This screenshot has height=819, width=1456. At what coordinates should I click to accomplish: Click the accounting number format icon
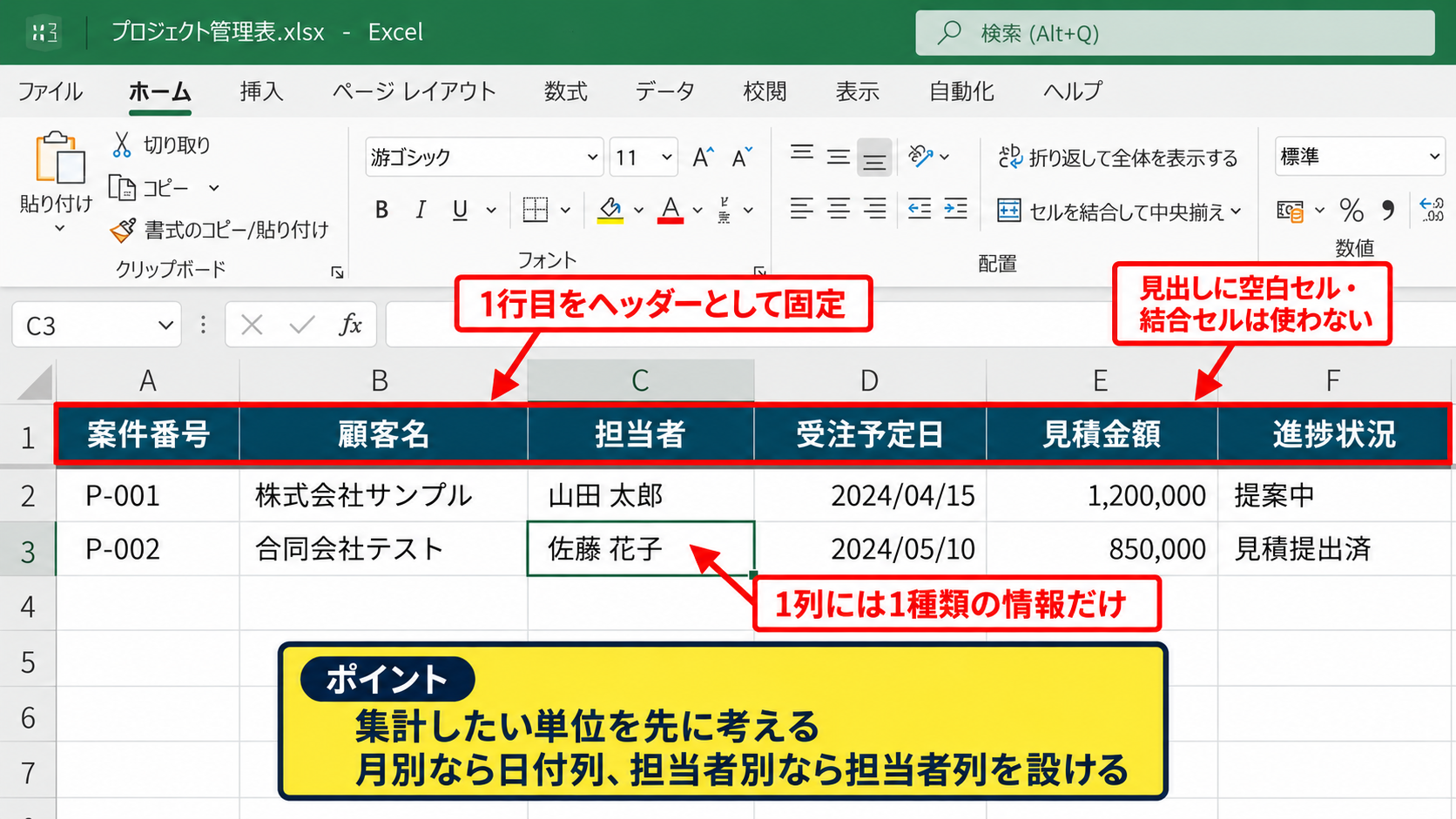pyautogui.click(x=1290, y=211)
